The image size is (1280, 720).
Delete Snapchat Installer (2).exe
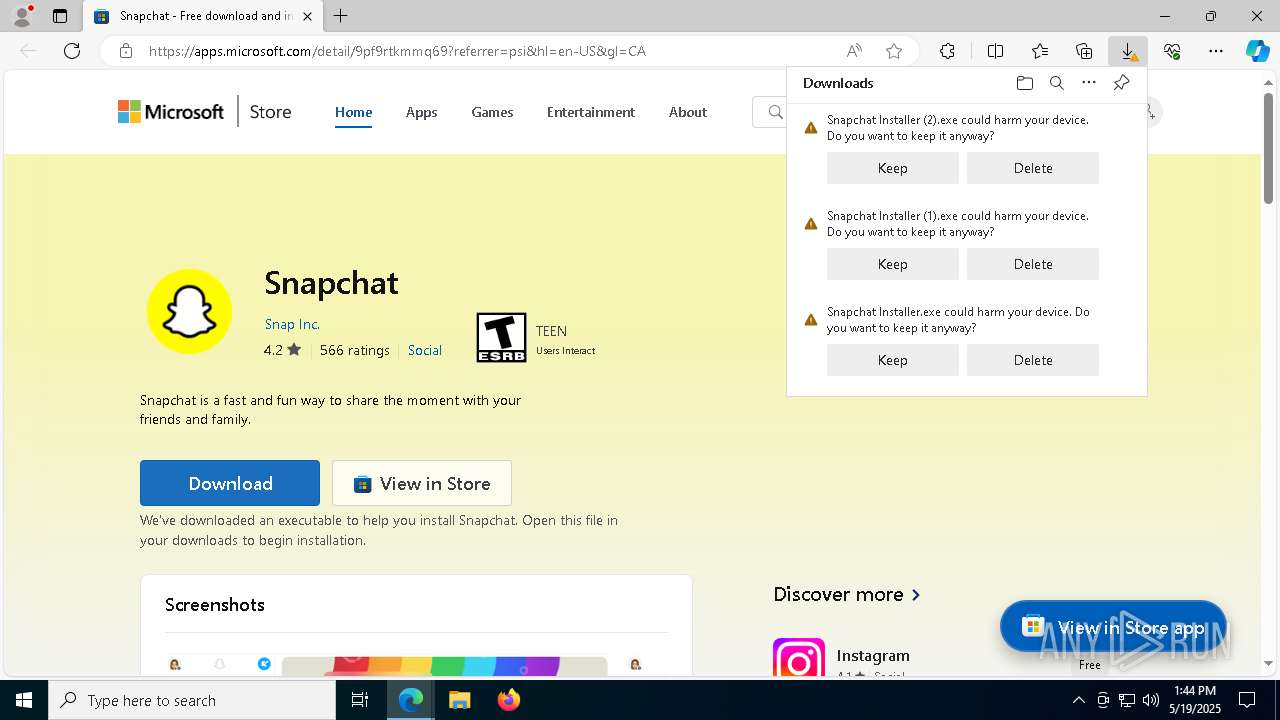coord(1032,168)
